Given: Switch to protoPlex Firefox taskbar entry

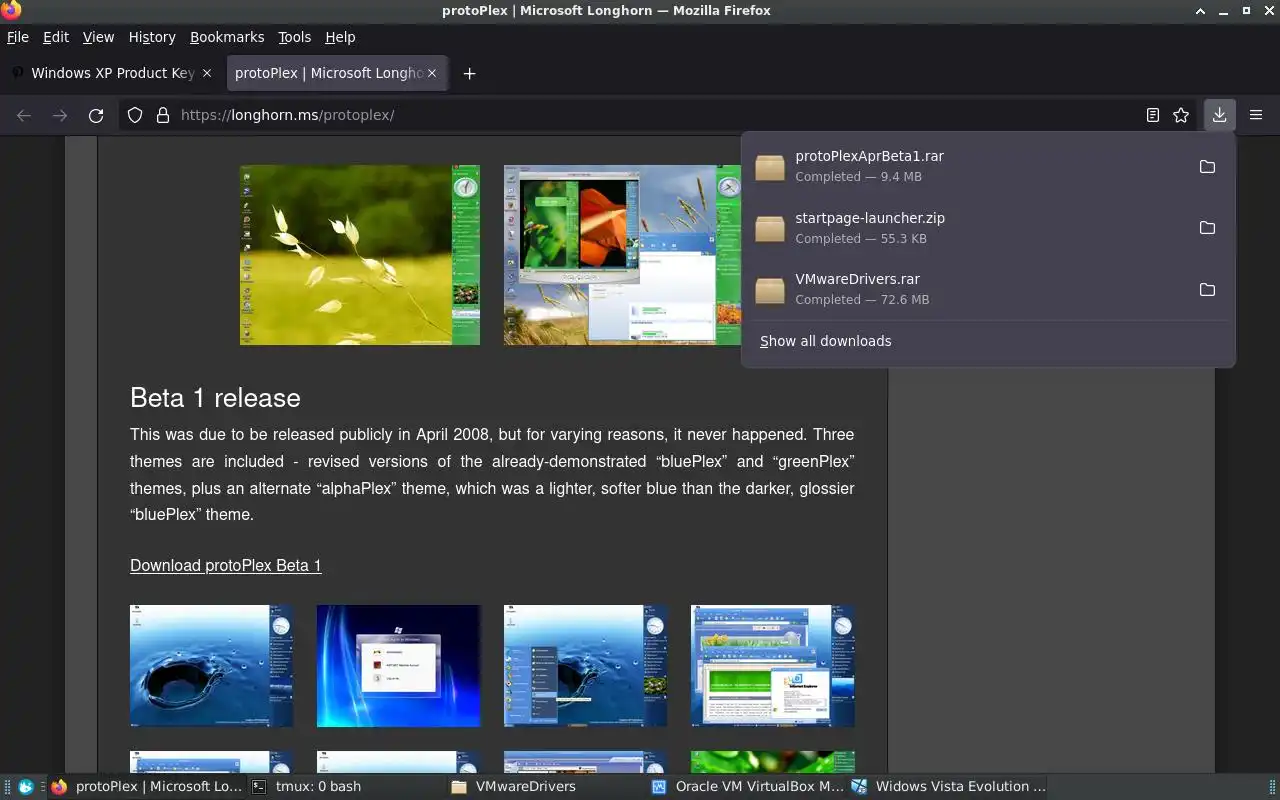Looking at the screenshot, I should tap(147, 787).
